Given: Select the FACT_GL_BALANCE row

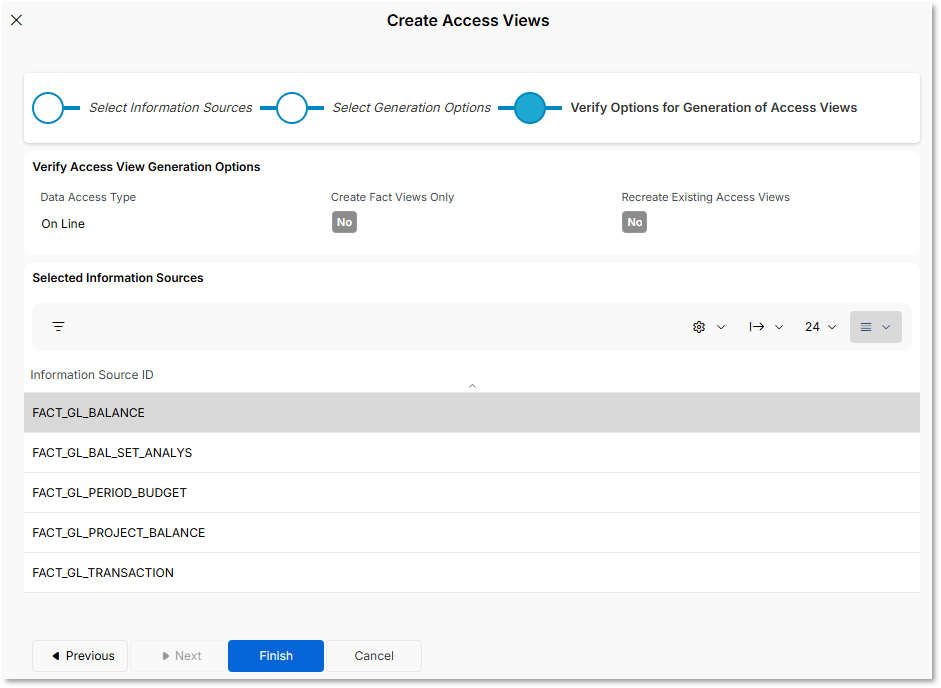Looking at the screenshot, I should 88,412.
